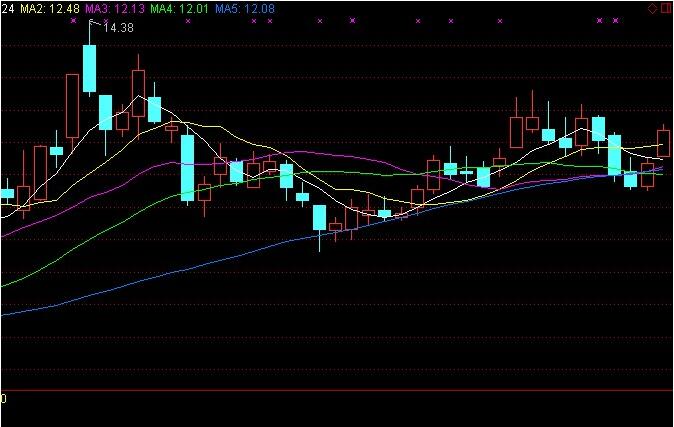
Task: Select the cyan candle at the chart's lowest trough
Action: [x=319, y=218]
